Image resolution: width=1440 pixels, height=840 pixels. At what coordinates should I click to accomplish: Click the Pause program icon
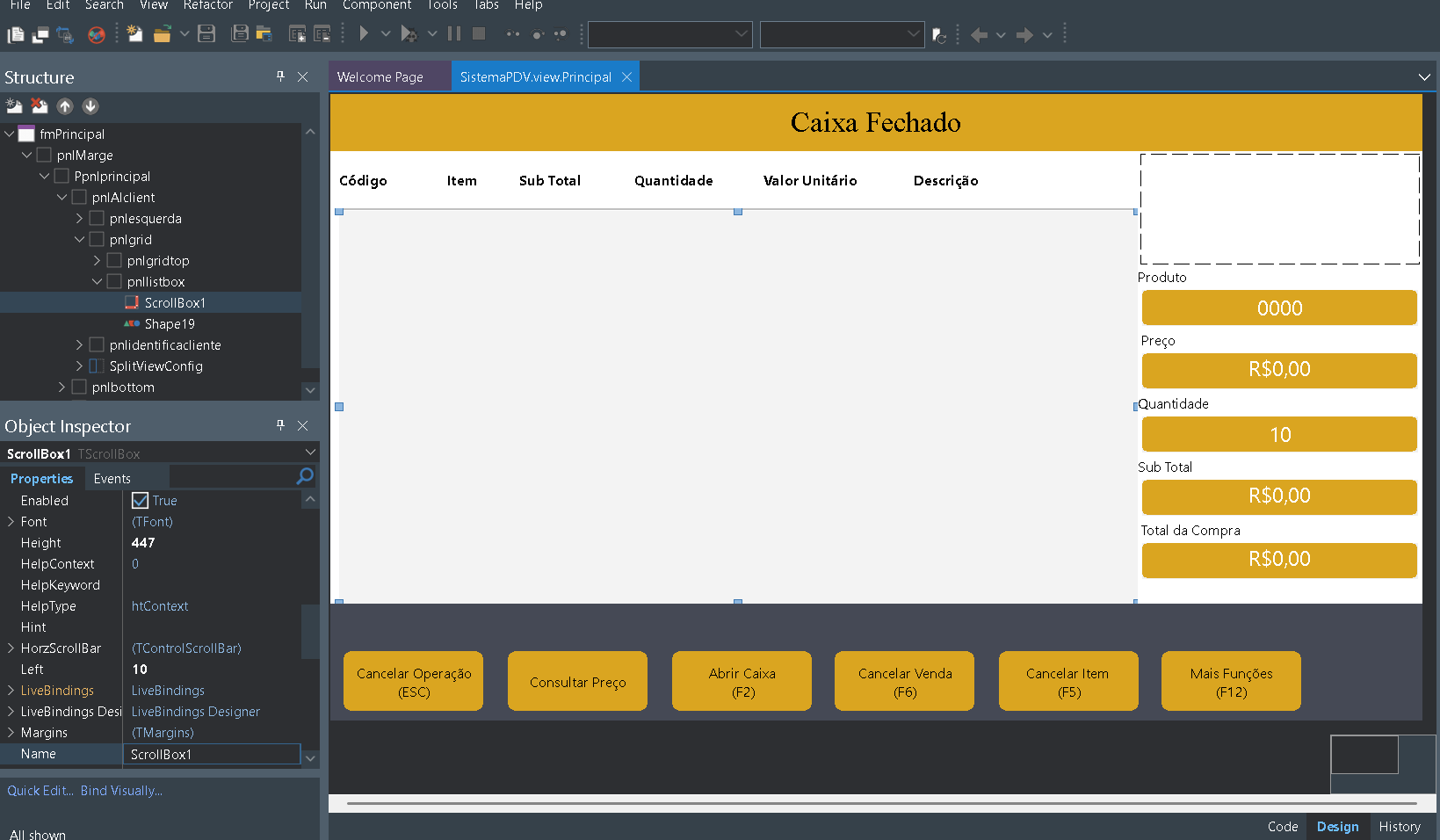(x=454, y=33)
